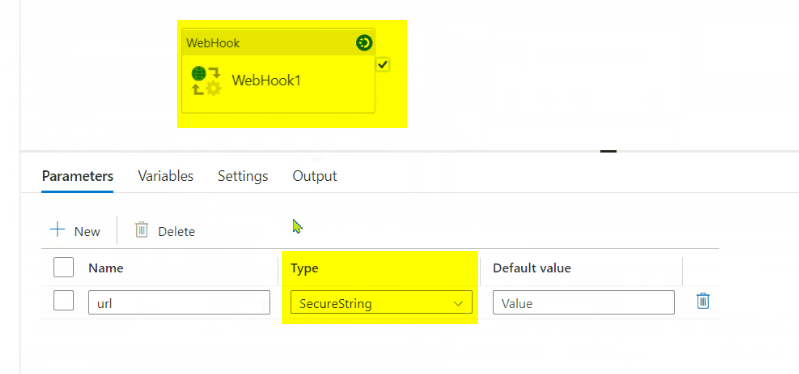Image resolution: width=799 pixels, height=374 pixels.
Task: Open the Settings tab
Action: click(243, 176)
